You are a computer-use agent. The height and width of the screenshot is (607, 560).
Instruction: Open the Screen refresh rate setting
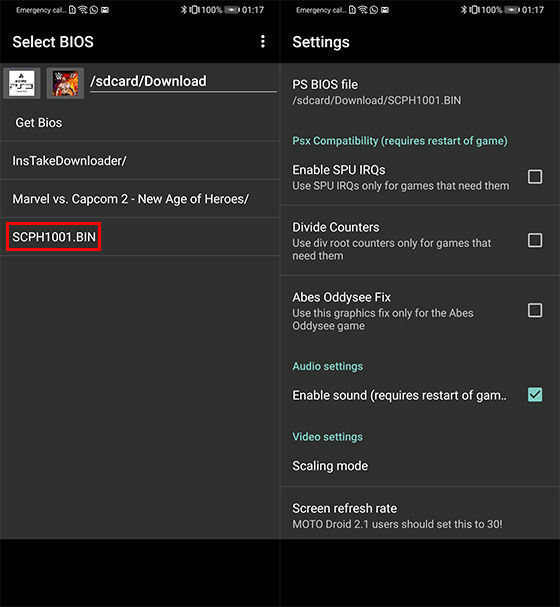420,515
